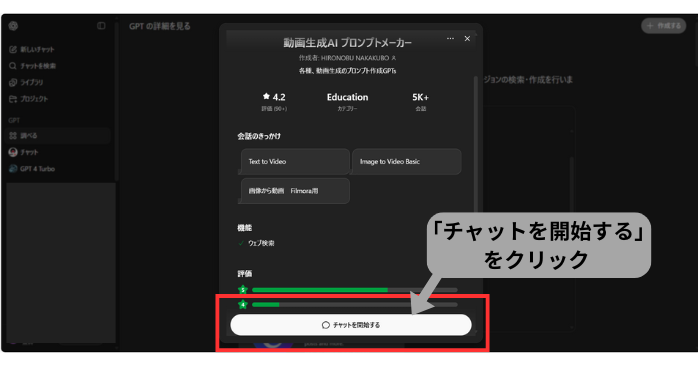This screenshot has width=698, height=365.
Task: Click the projects folder icon
Action: [x=13, y=99]
